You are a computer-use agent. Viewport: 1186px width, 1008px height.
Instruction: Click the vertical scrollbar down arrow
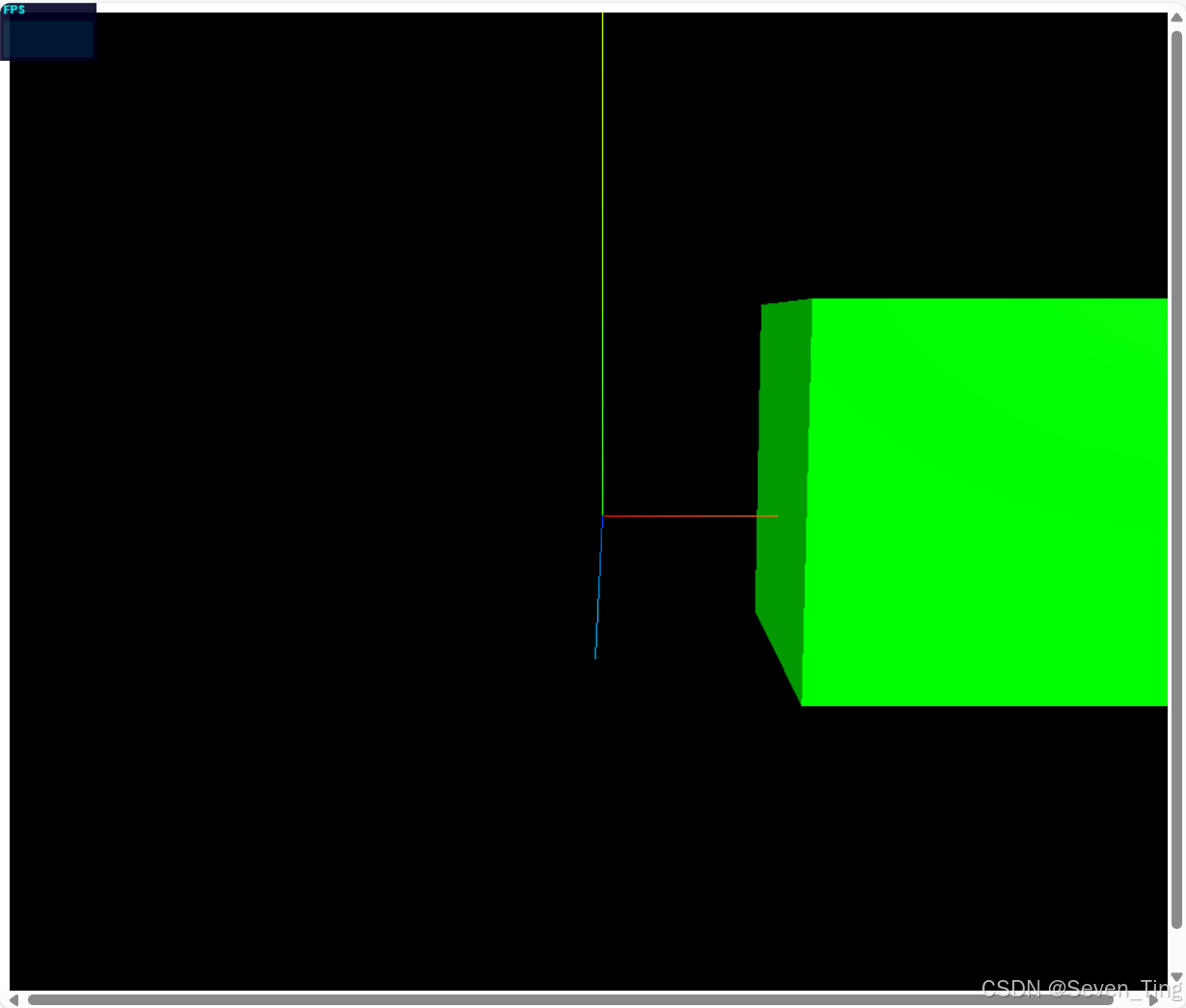click(x=1176, y=978)
